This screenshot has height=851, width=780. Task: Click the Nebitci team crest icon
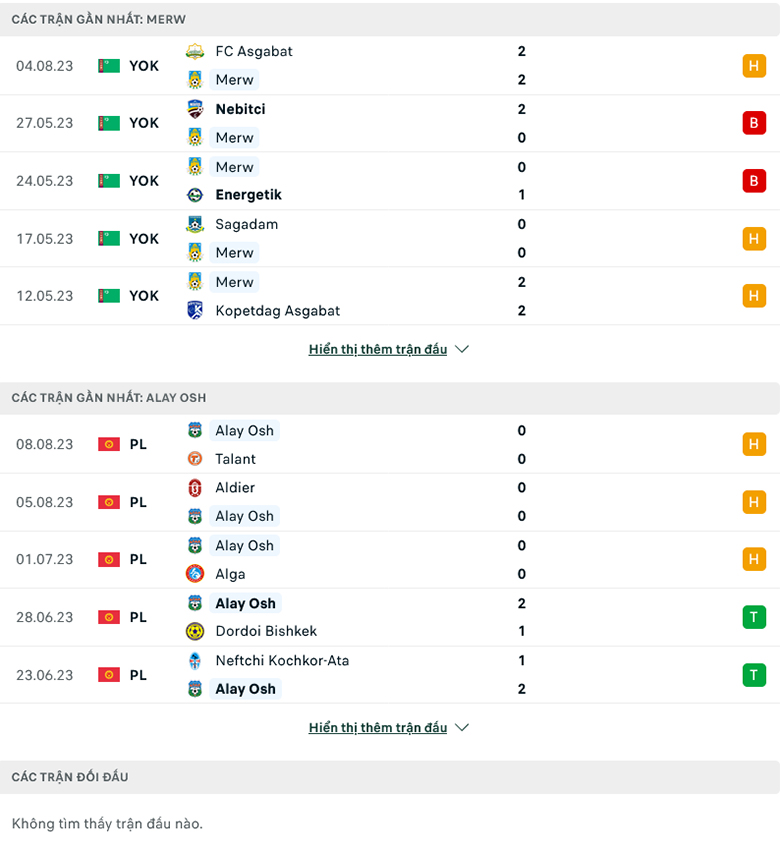click(195, 109)
